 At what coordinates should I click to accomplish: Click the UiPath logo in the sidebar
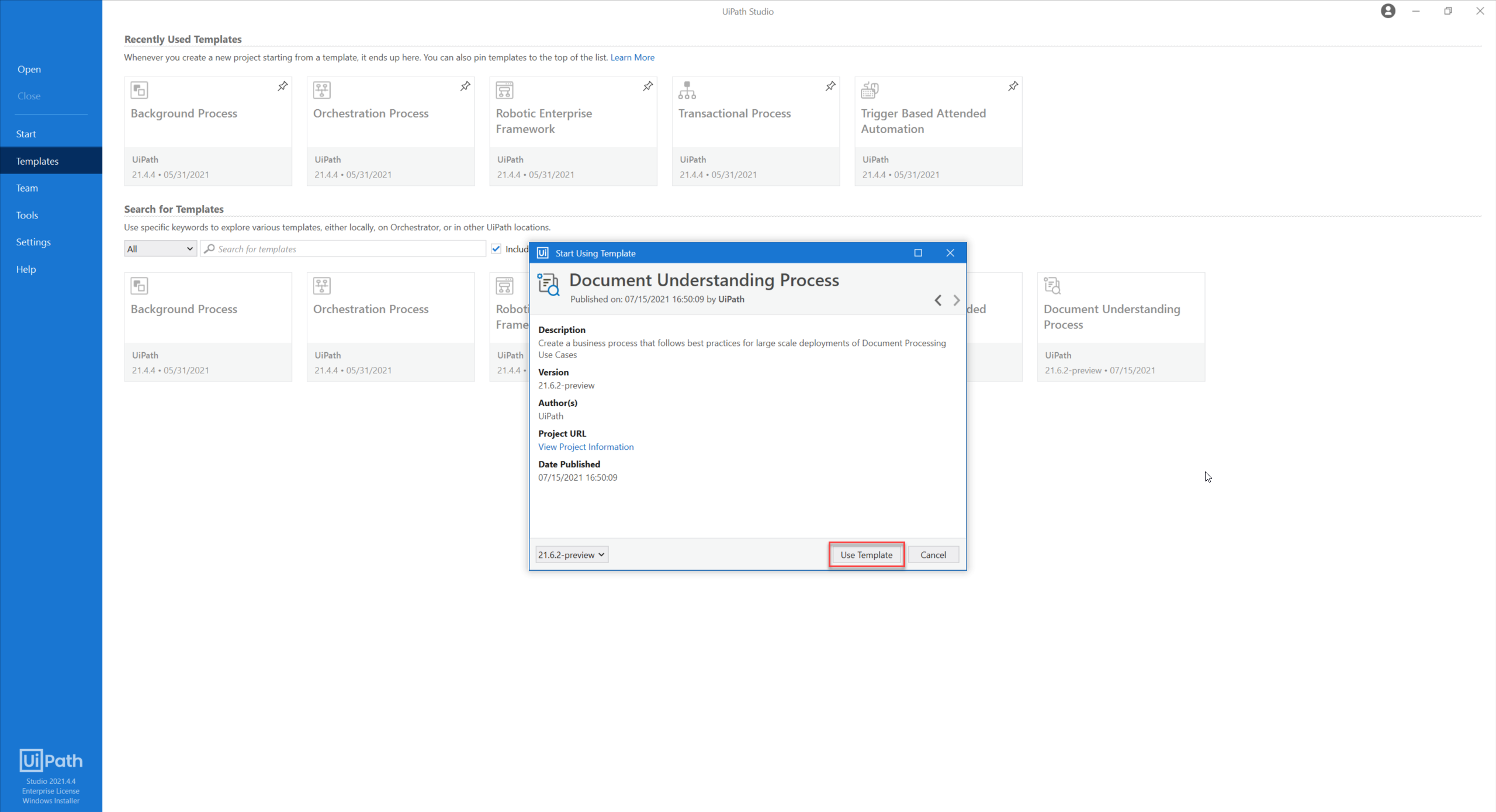pyautogui.click(x=51, y=760)
